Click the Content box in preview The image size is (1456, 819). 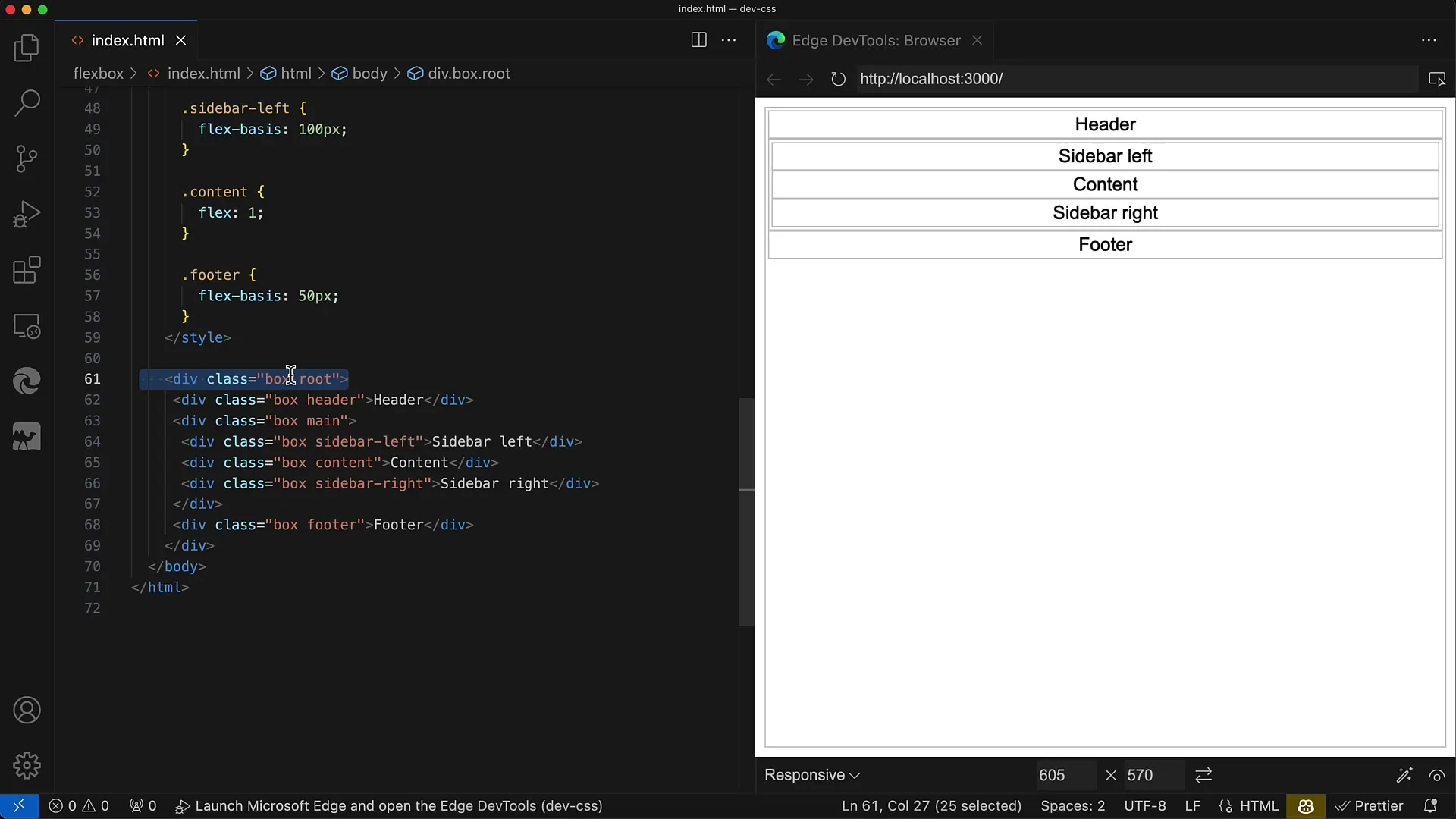pyautogui.click(x=1105, y=184)
